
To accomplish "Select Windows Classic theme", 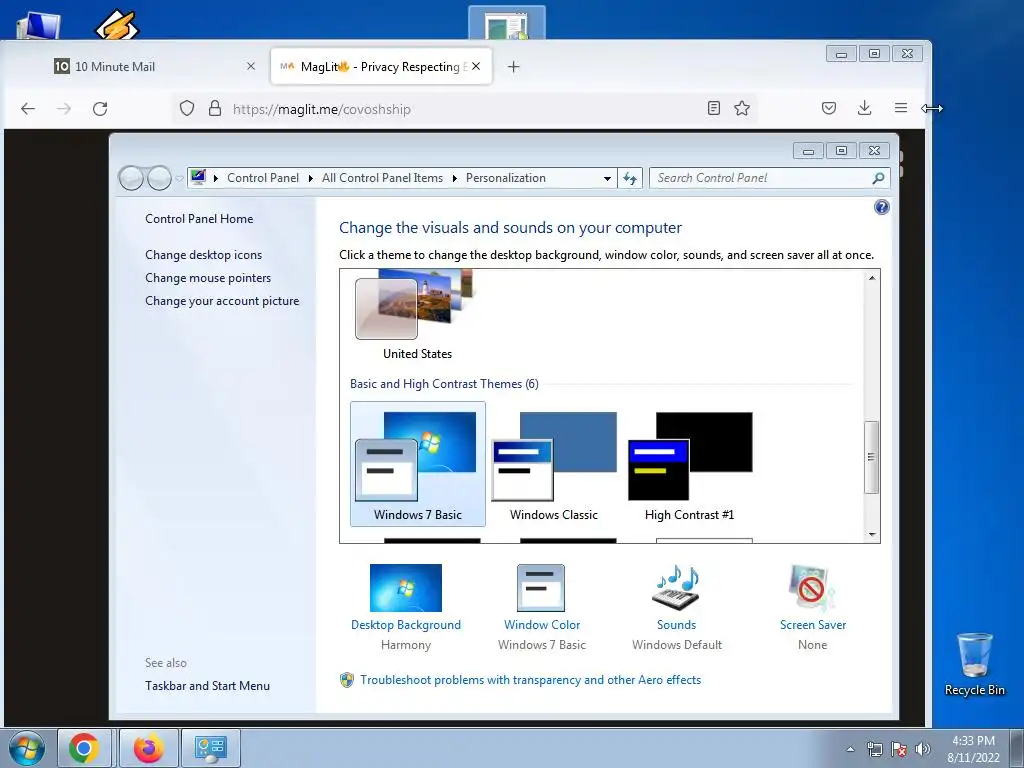I will pyautogui.click(x=554, y=464).
